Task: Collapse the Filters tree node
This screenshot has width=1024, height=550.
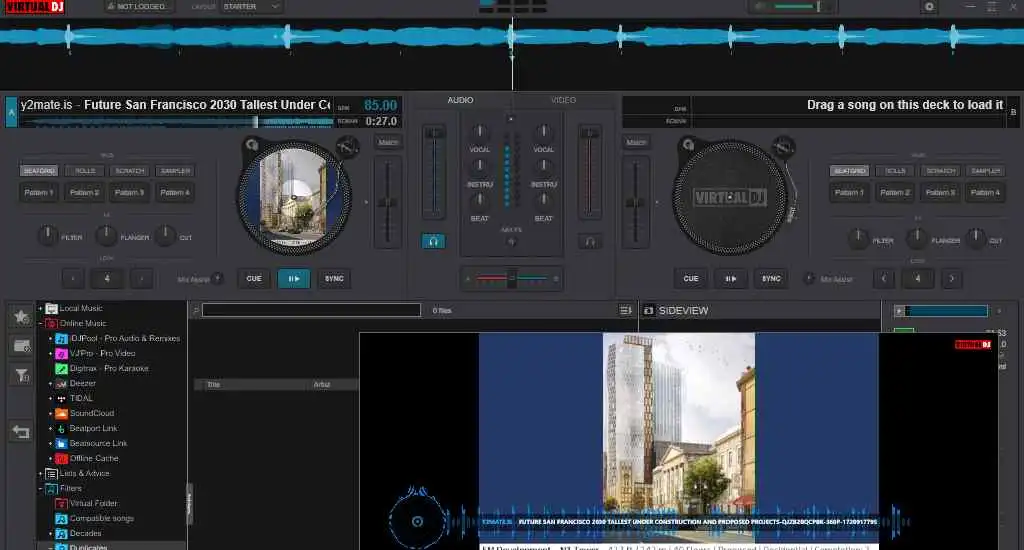Action: 40,489
